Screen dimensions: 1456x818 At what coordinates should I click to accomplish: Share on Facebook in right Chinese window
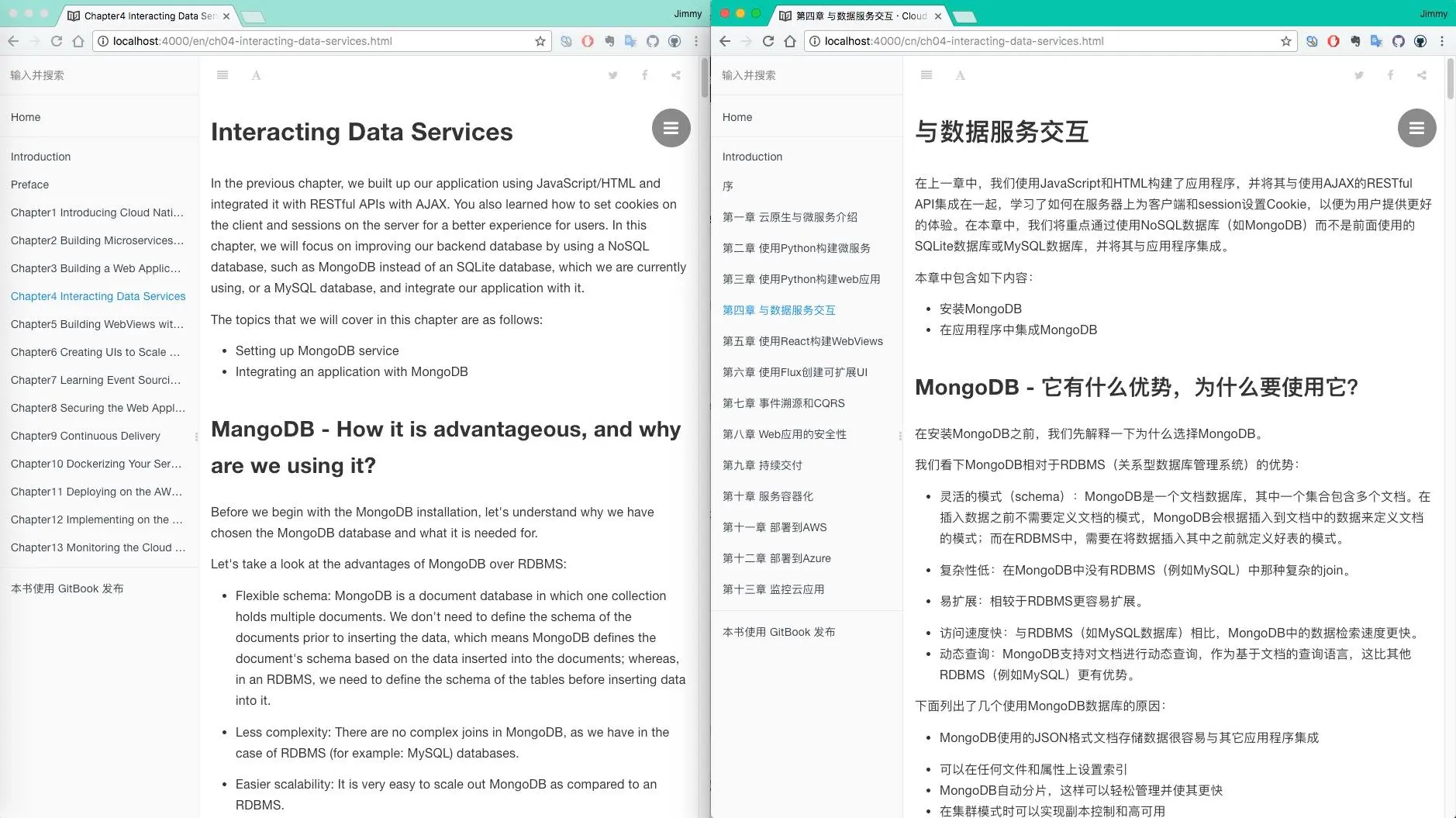click(x=1391, y=75)
